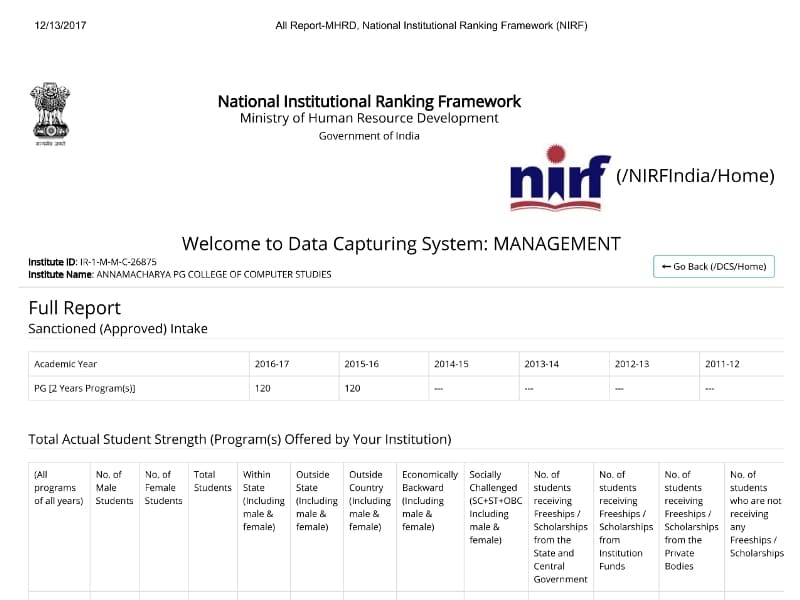
Task: Click the PG [2 Years Program(s)] row label
Action: pos(85,388)
